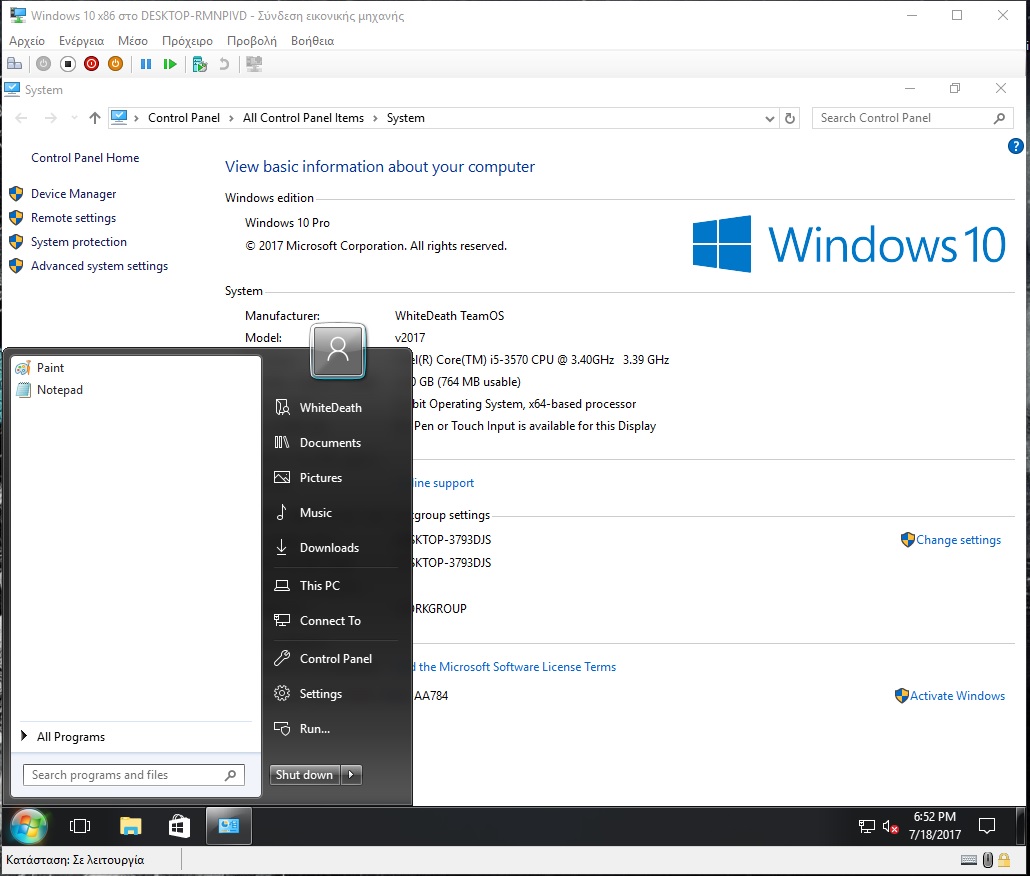This screenshot has width=1030, height=876.
Task: Click the Enhanced session toolbar icon
Action: click(x=254, y=64)
